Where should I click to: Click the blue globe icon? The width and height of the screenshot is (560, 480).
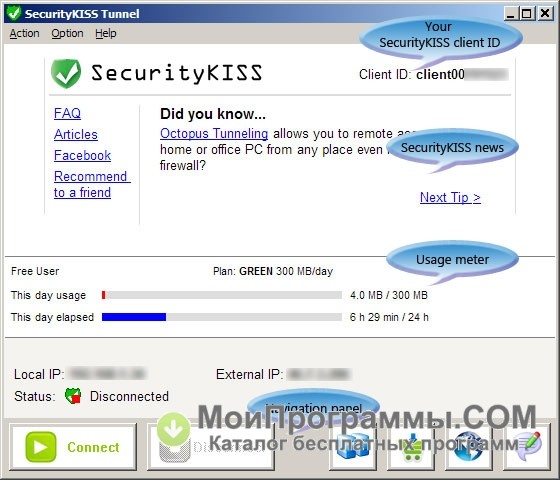click(468, 446)
